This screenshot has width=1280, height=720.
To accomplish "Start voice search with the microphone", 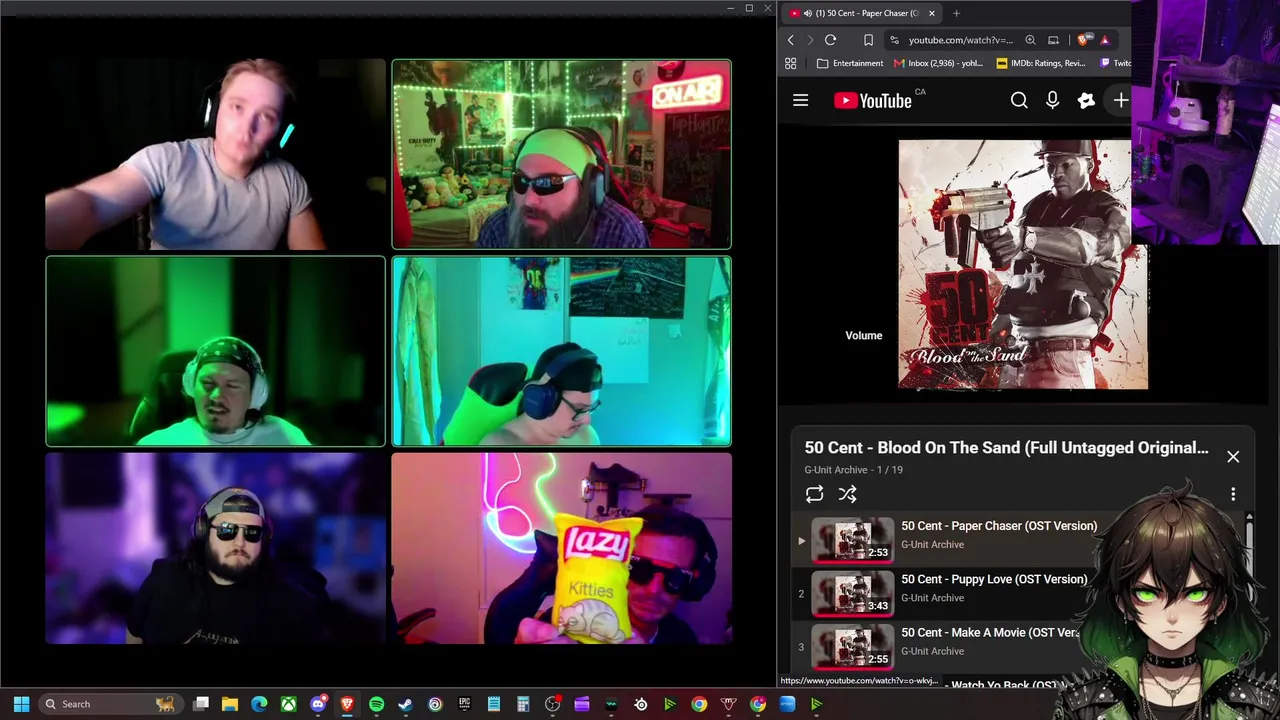I will (x=1052, y=100).
